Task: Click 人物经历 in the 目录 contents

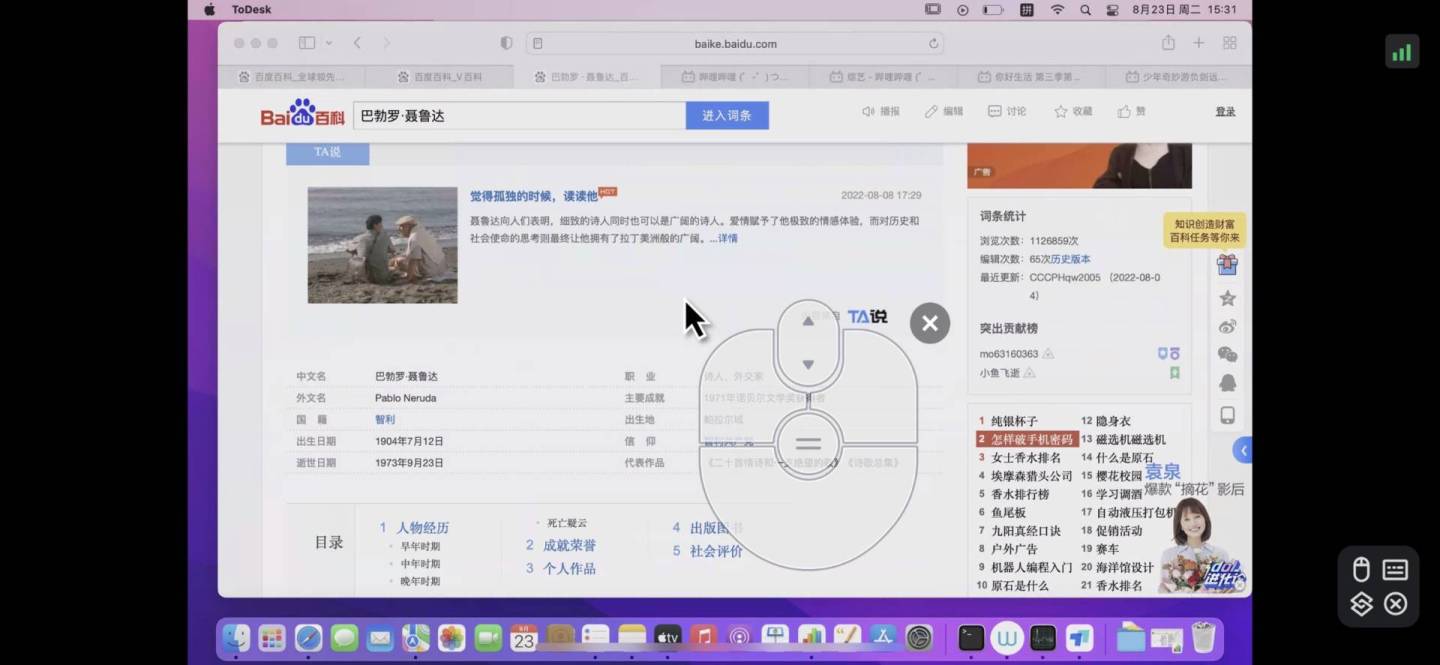Action: tap(423, 528)
